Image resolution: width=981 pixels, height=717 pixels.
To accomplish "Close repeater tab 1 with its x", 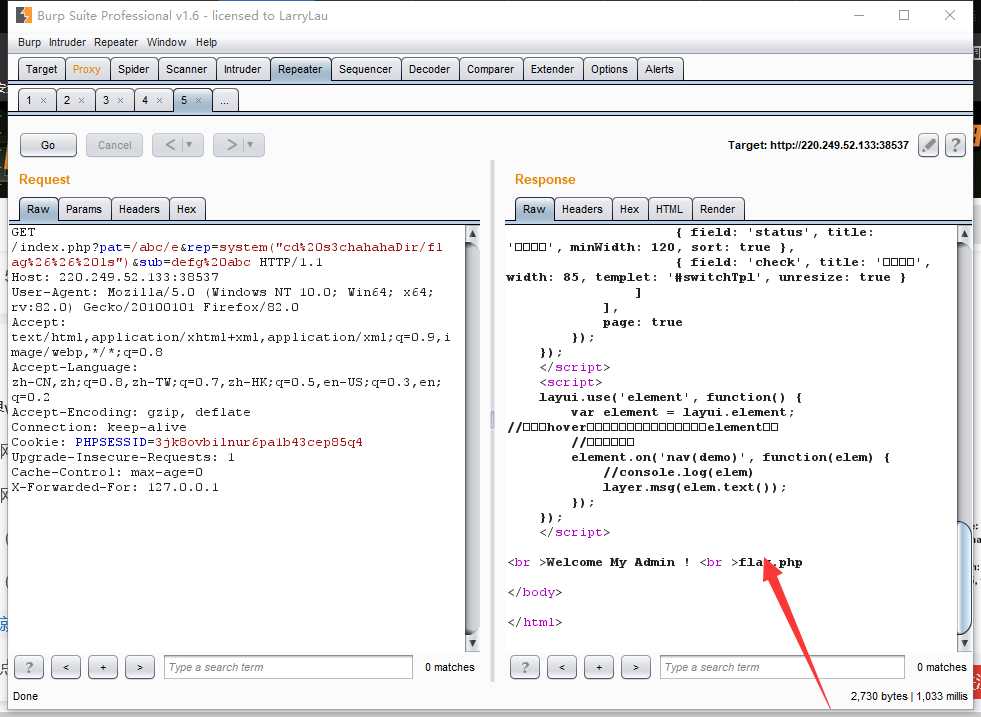I will tap(43, 100).
